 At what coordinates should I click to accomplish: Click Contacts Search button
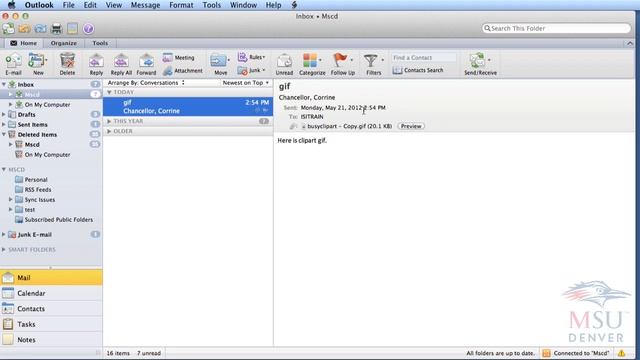click(418, 70)
